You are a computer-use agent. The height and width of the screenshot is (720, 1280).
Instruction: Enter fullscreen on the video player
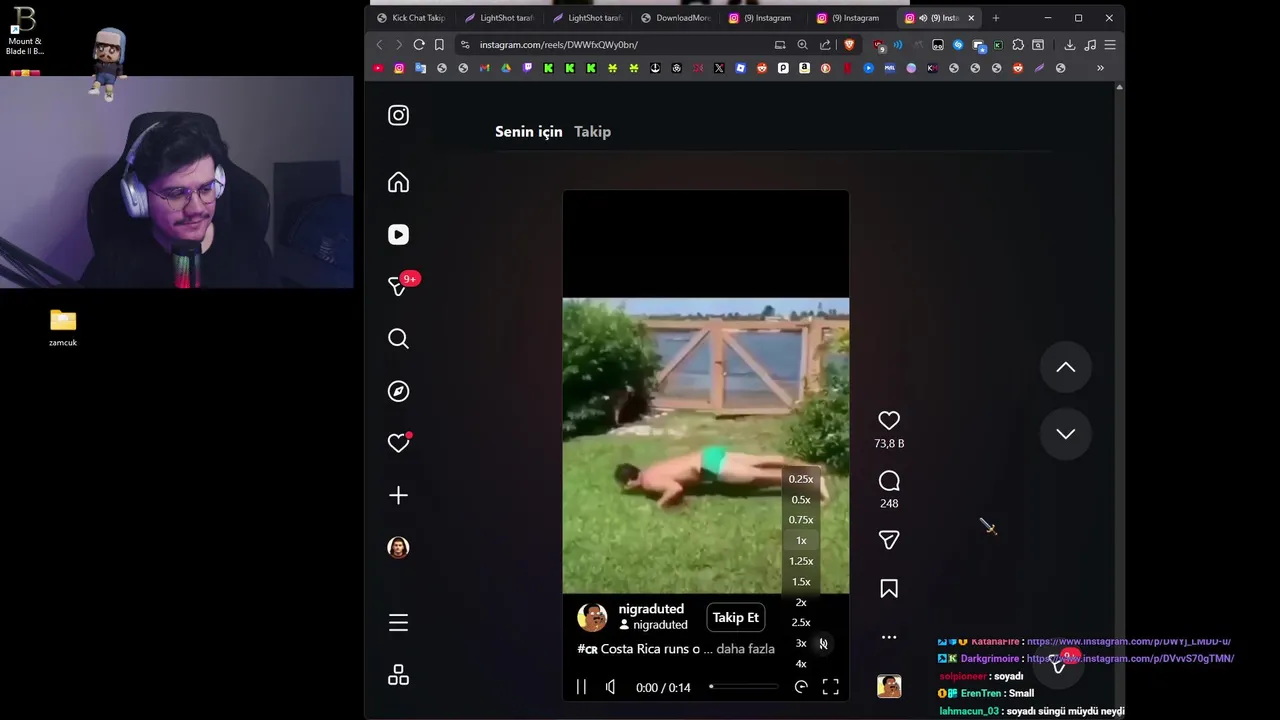pos(830,687)
